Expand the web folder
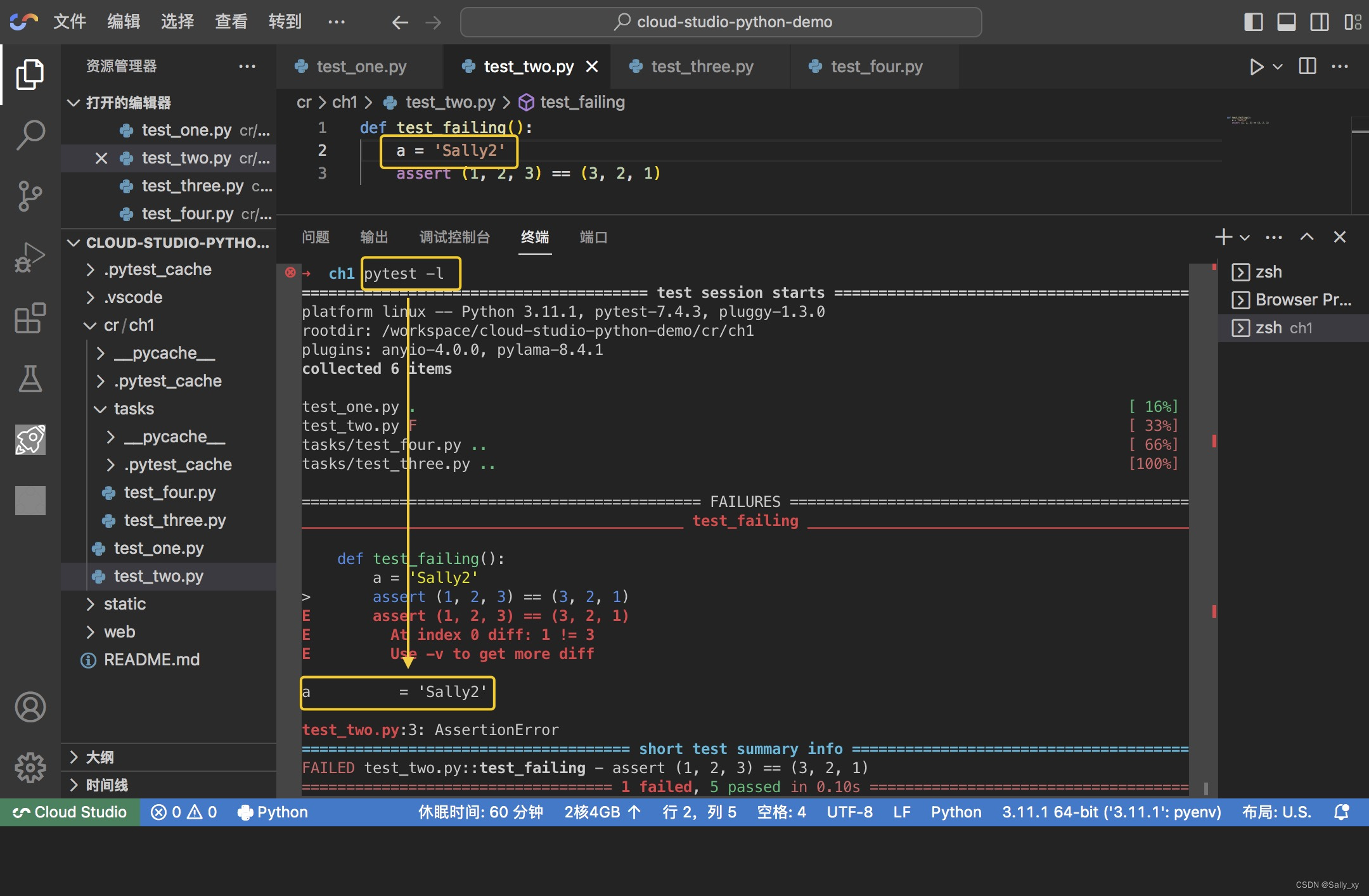Image resolution: width=1369 pixels, height=896 pixels. (x=169, y=632)
